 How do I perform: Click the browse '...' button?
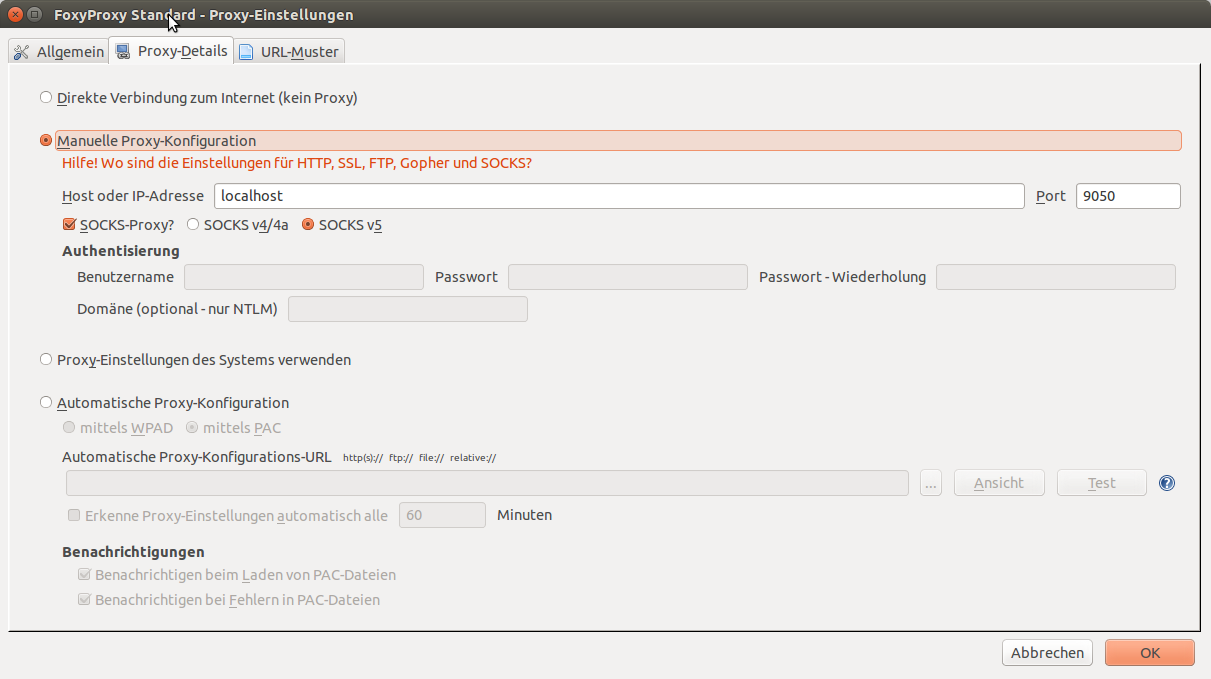[x=931, y=483]
